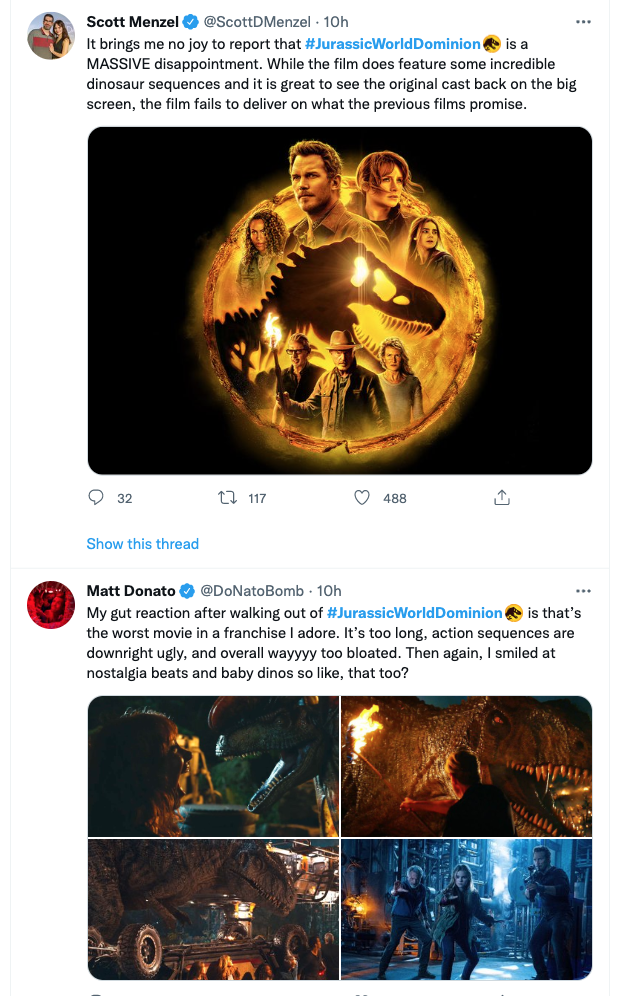The width and height of the screenshot is (624, 996).
Task: Open the Show this thread link
Action: (x=143, y=544)
